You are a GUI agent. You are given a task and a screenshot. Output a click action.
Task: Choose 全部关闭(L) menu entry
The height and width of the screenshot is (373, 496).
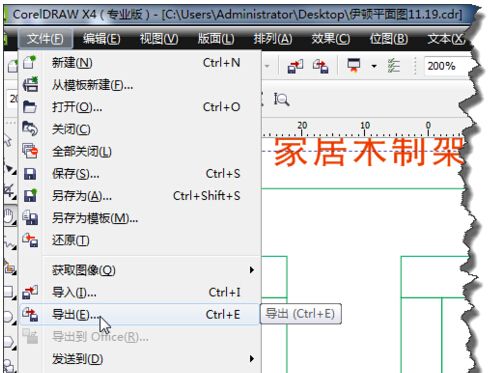[140, 152]
